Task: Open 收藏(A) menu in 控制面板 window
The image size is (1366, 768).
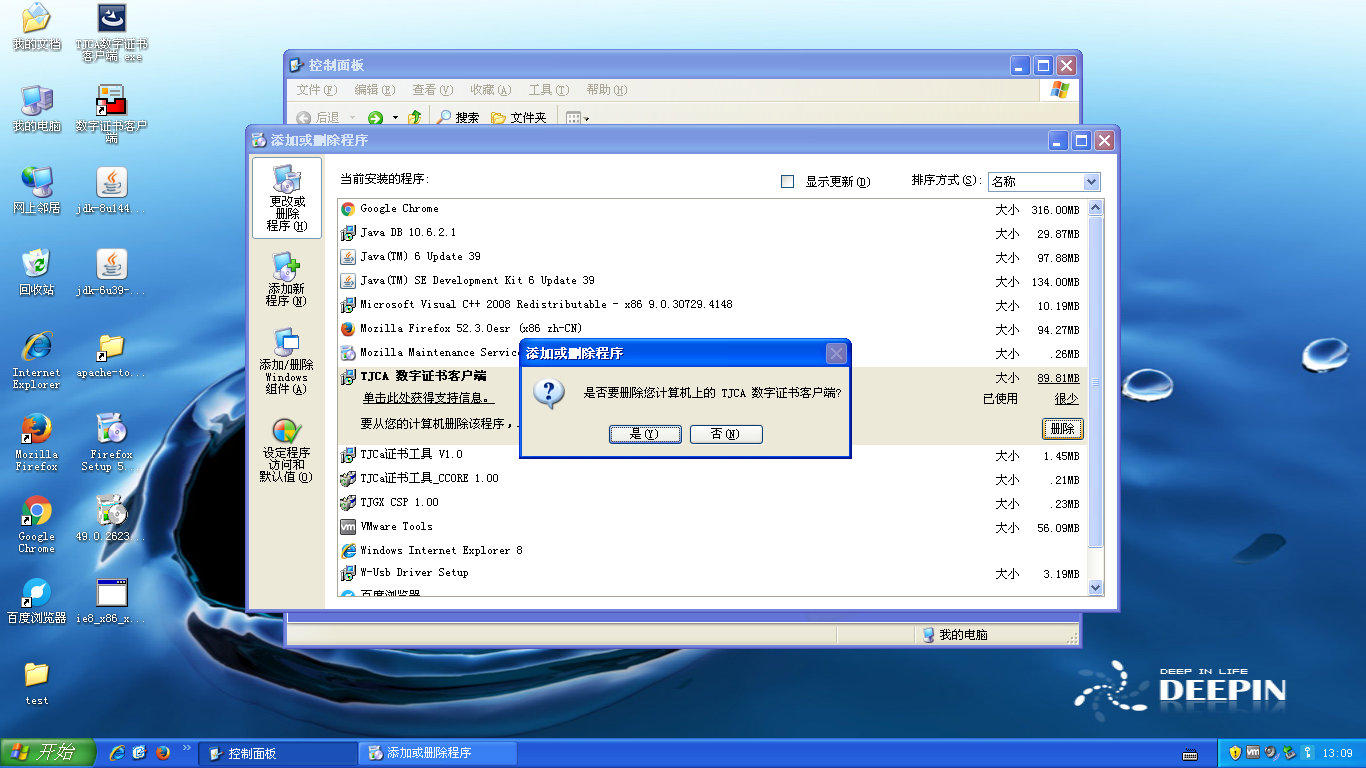Action: pyautogui.click(x=490, y=90)
